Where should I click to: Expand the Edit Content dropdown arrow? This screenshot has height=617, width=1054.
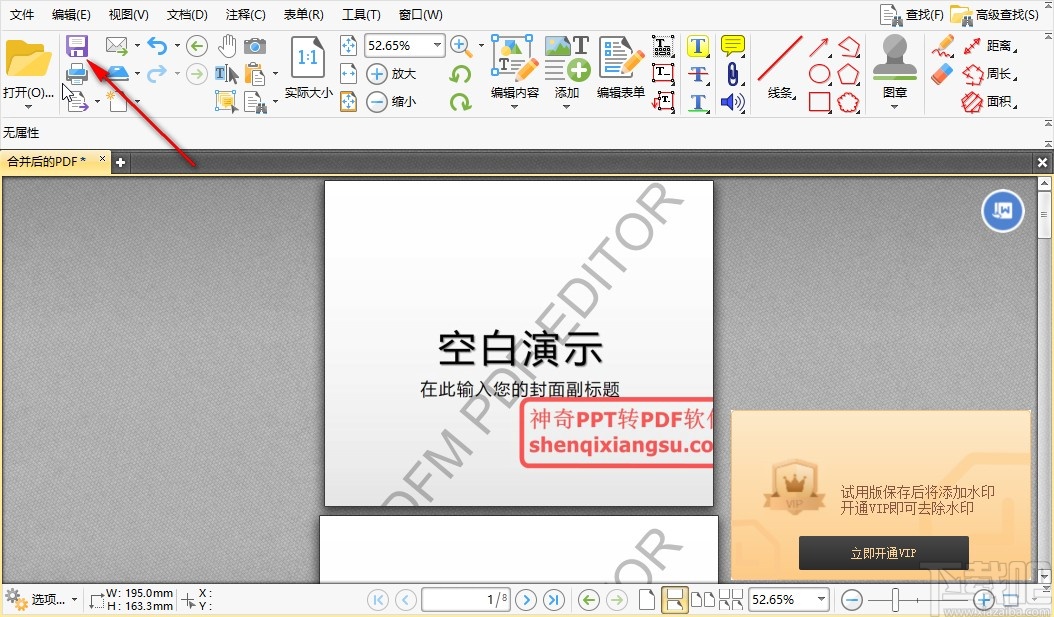(514, 106)
